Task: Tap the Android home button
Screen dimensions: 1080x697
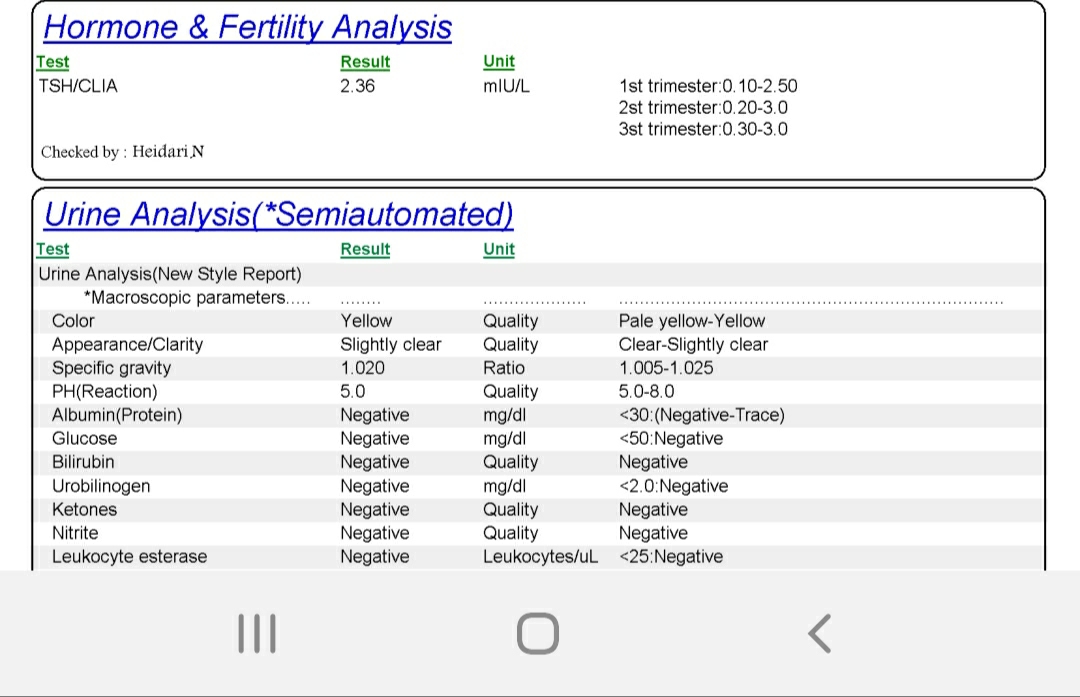Action: [538, 633]
